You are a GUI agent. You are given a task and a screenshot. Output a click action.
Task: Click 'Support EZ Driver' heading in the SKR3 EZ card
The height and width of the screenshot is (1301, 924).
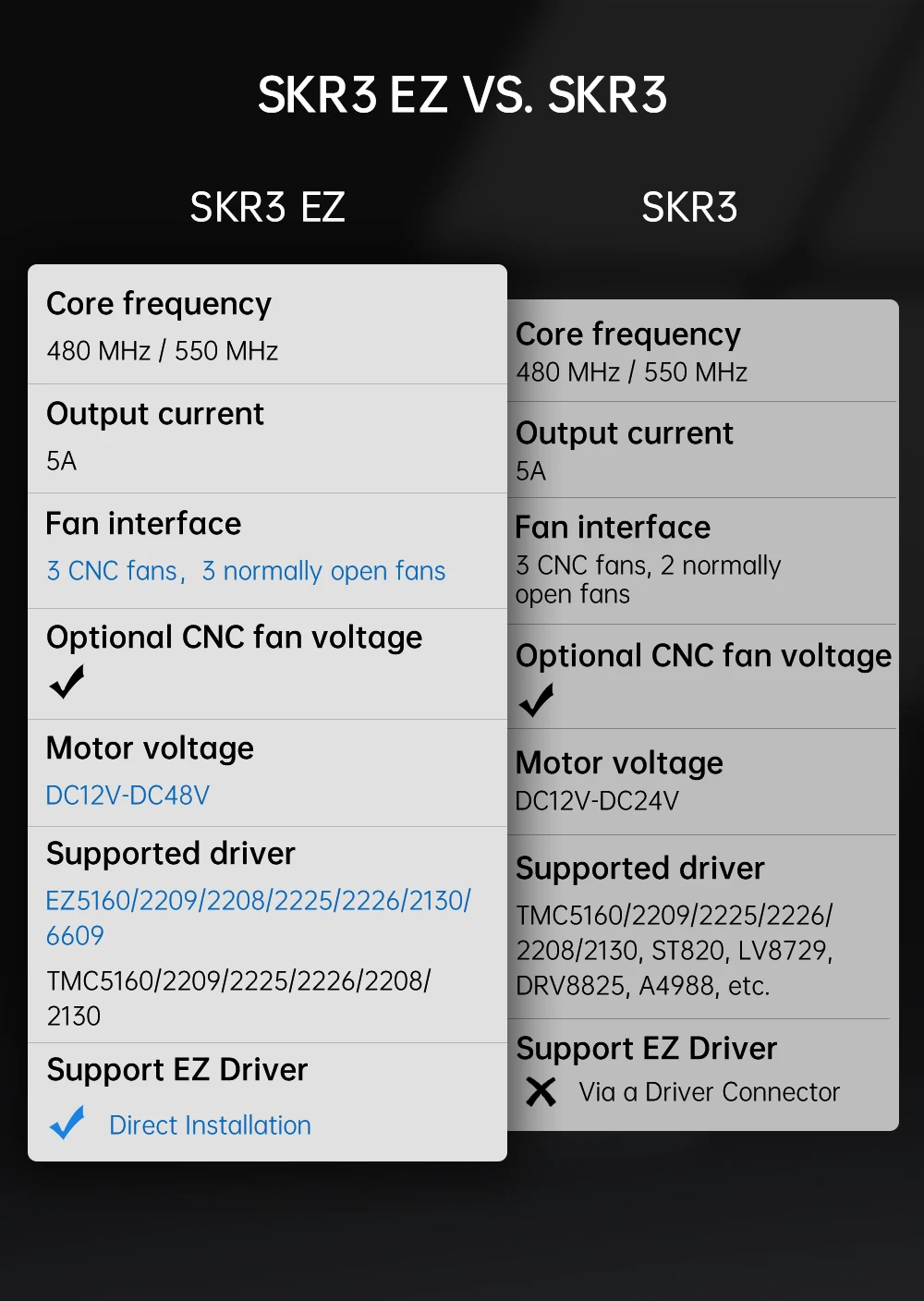point(176,1070)
